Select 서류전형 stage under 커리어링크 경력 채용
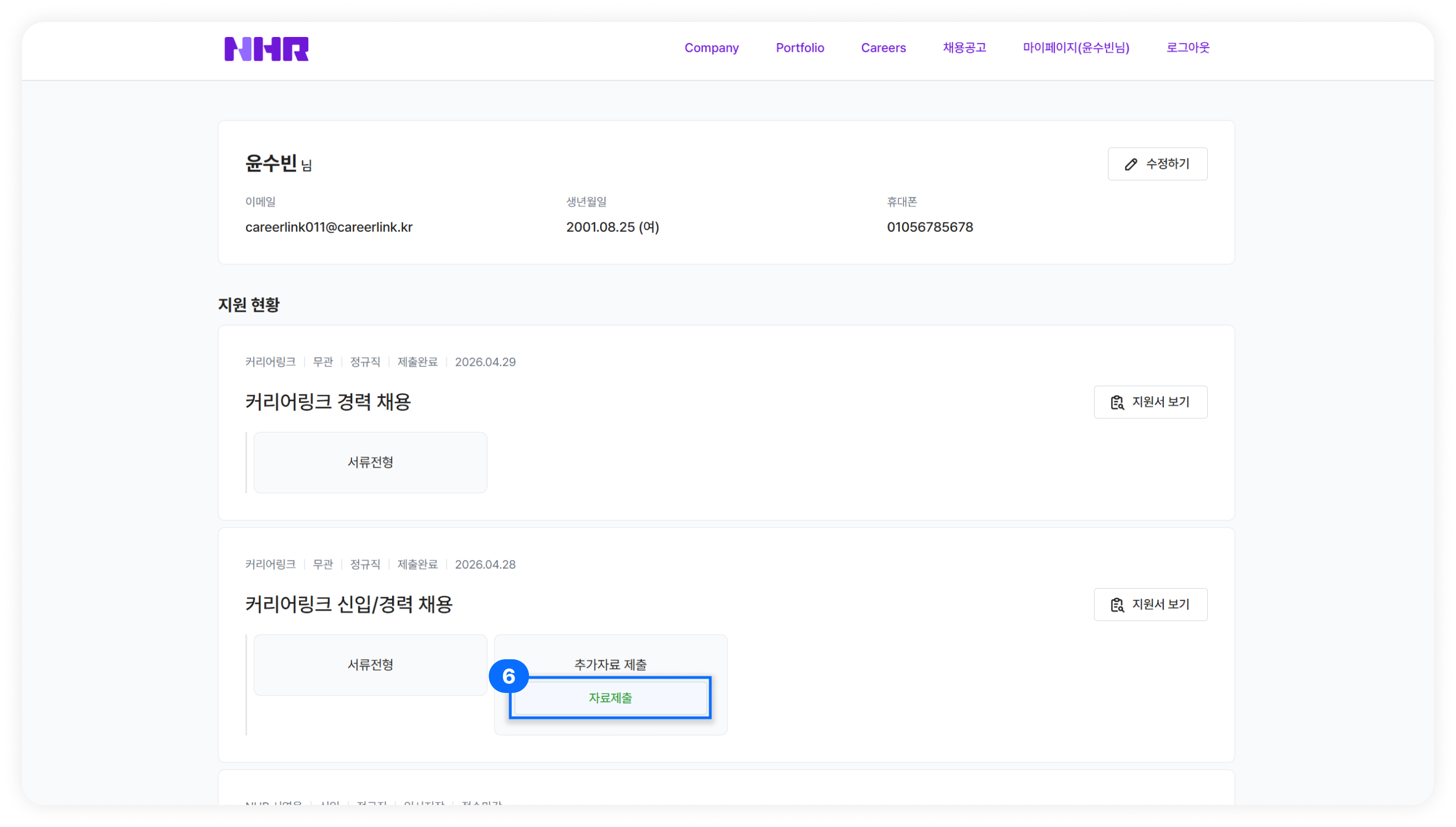 pyautogui.click(x=370, y=462)
